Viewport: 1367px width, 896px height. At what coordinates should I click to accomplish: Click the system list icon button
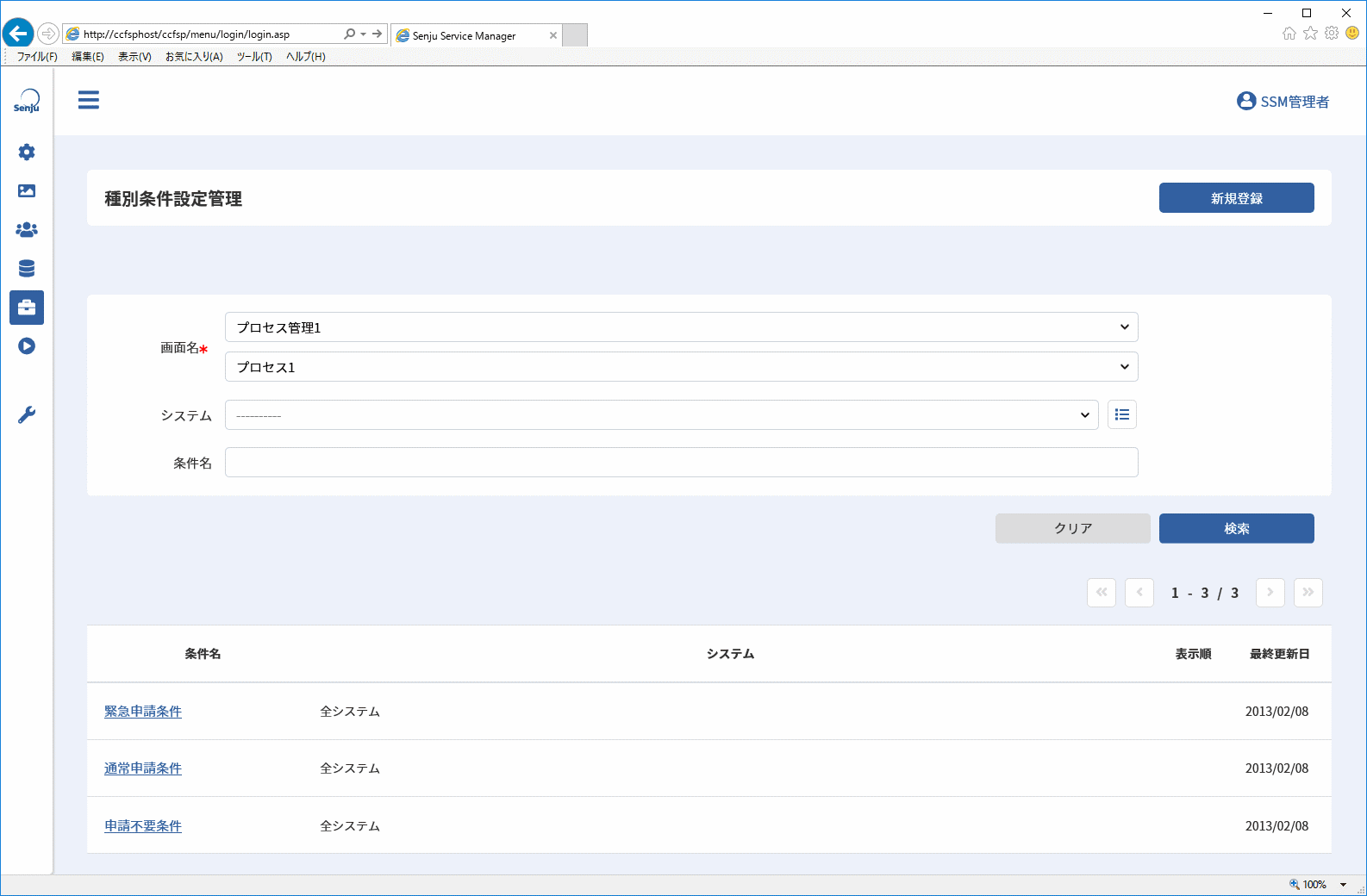pos(1122,415)
